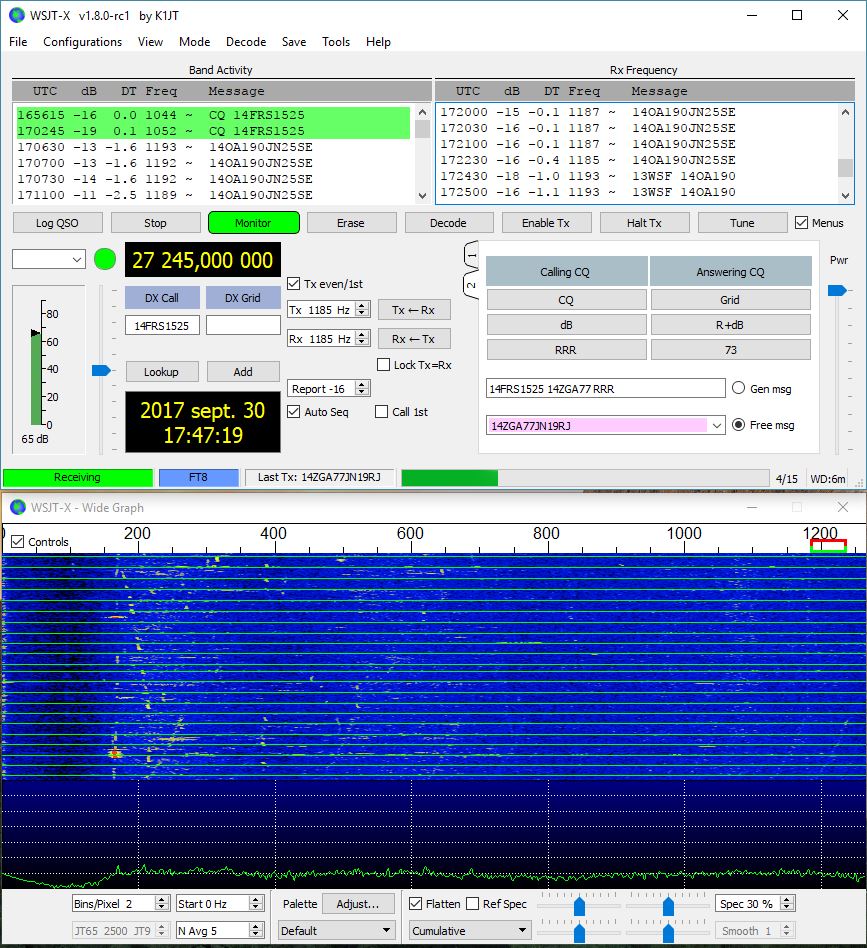
Task: Click the Add button
Action: (243, 371)
